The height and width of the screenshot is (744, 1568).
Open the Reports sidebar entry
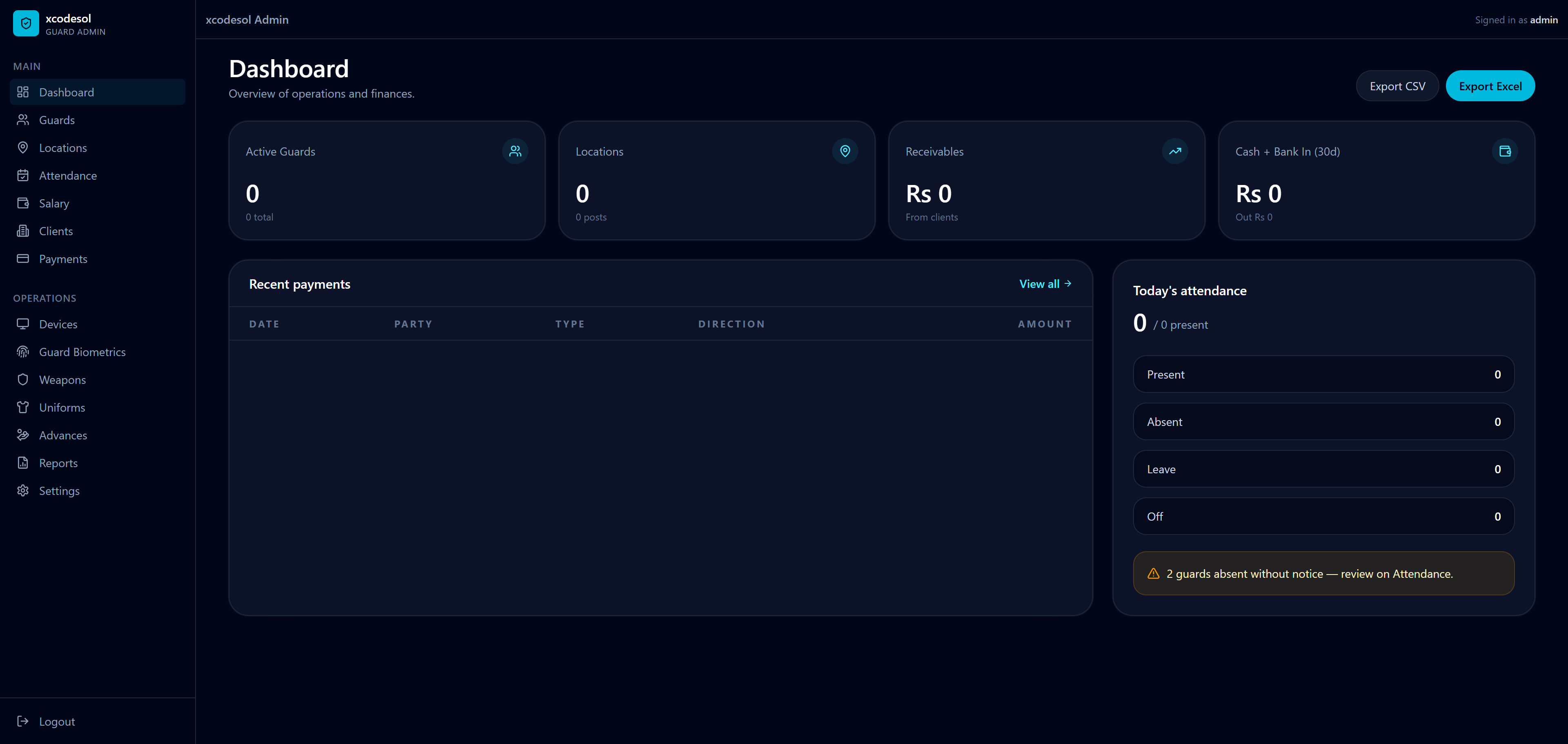pos(98,463)
